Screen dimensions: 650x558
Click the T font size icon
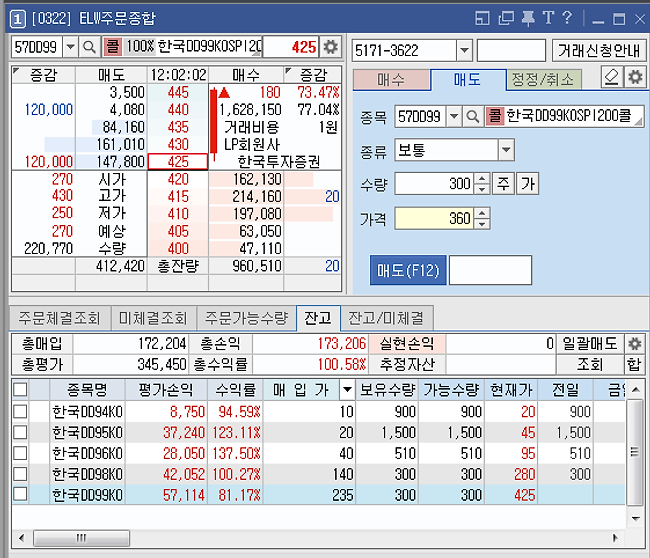point(548,18)
